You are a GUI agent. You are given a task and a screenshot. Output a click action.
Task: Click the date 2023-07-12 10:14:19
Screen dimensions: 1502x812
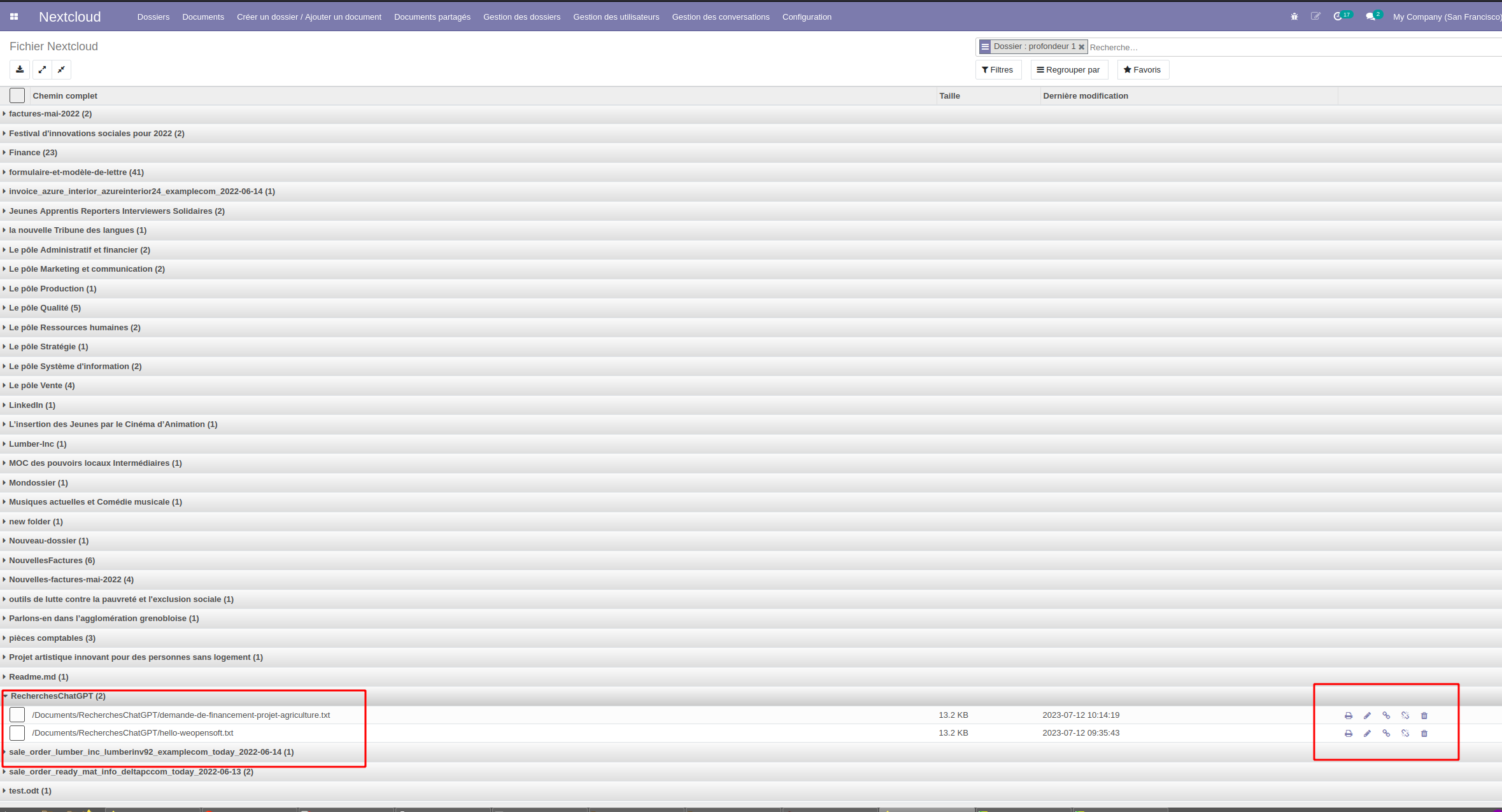coord(1080,715)
